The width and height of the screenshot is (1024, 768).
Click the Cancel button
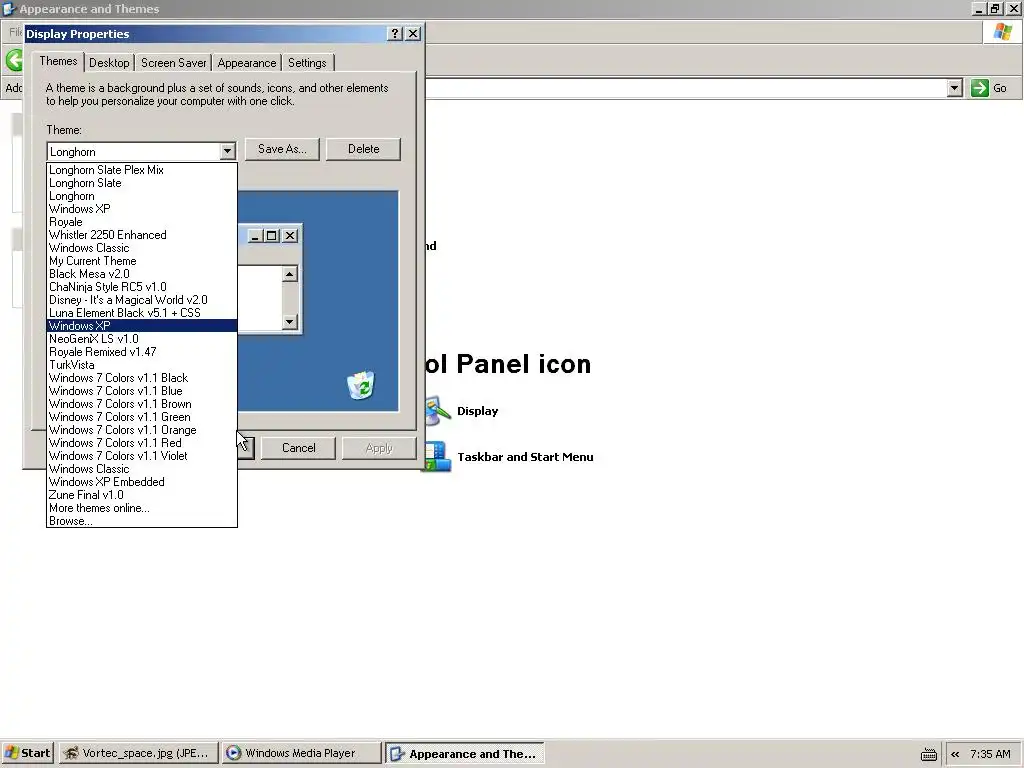pos(298,448)
